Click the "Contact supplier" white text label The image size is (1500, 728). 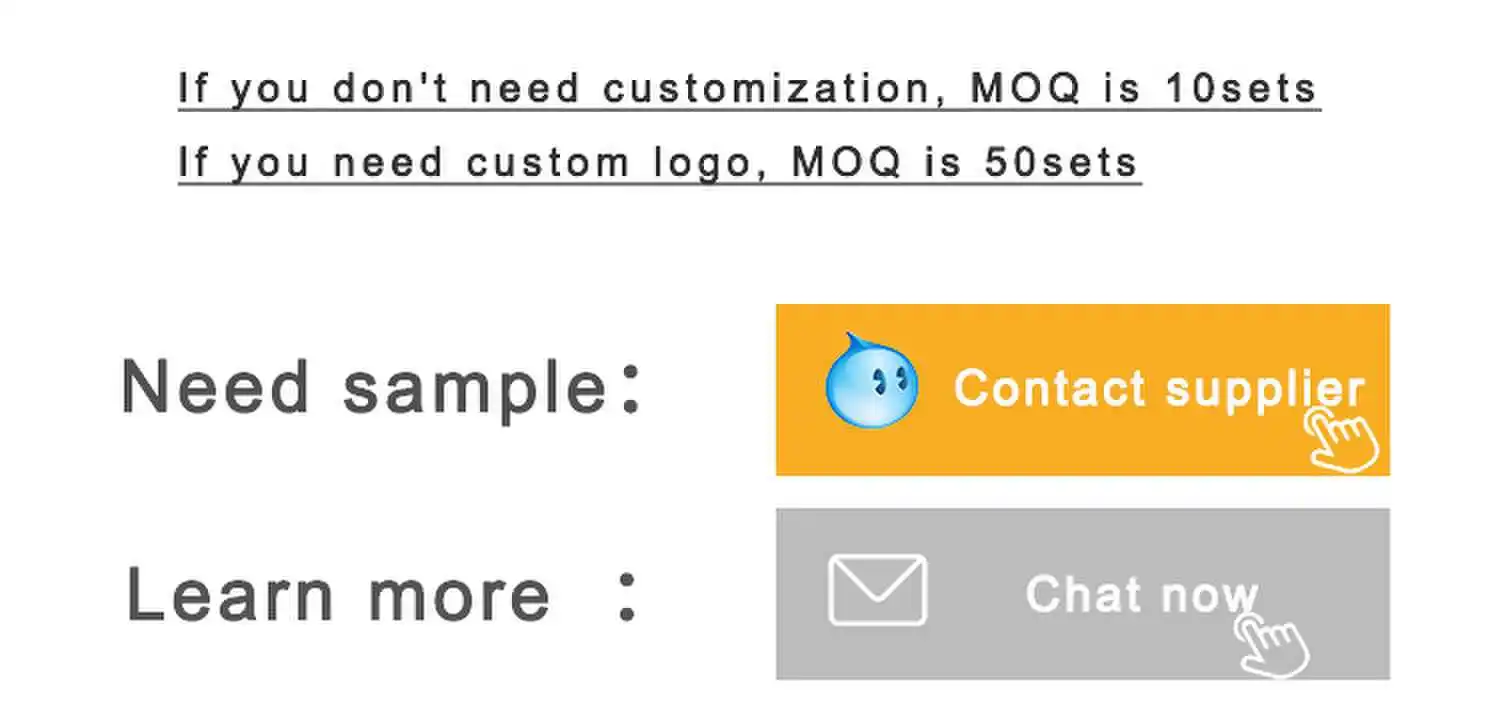1158,388
